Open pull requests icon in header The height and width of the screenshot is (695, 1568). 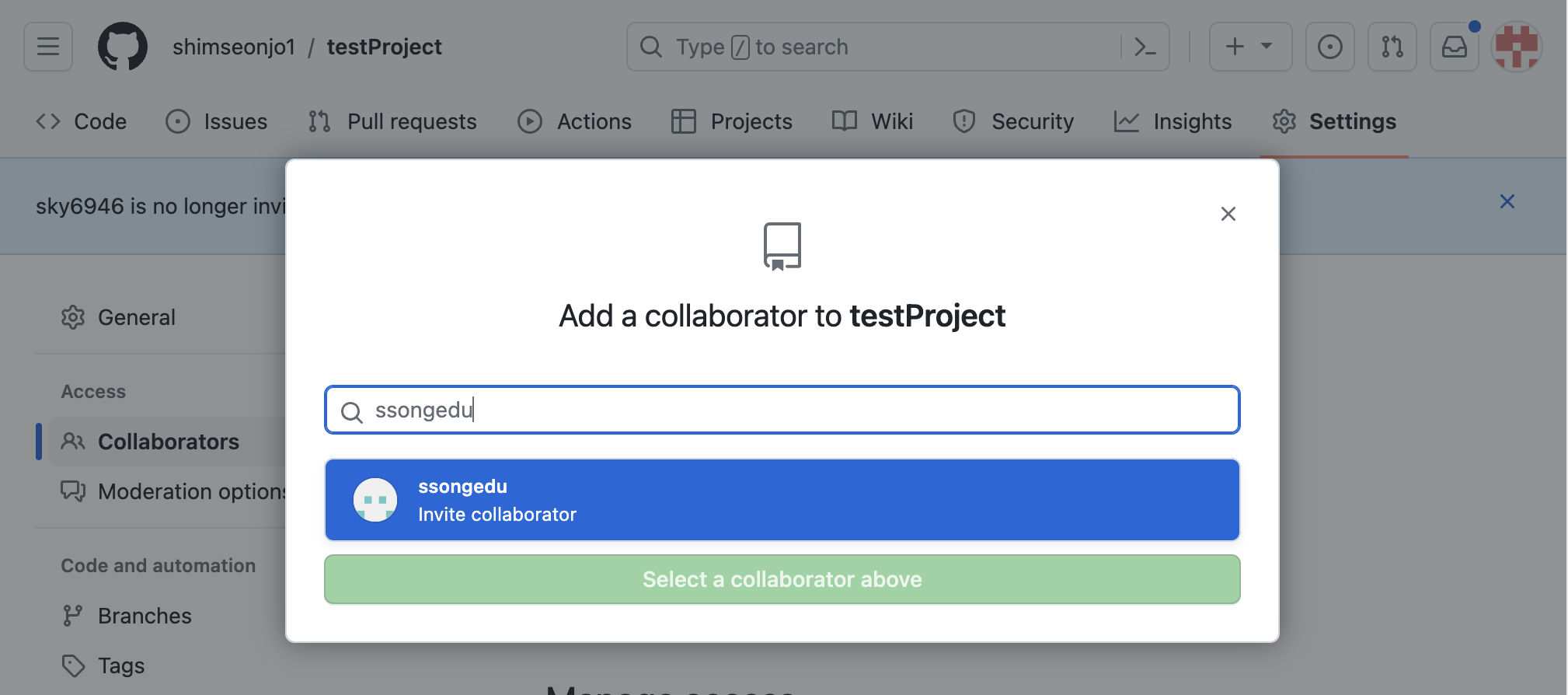coord(1392,47)
